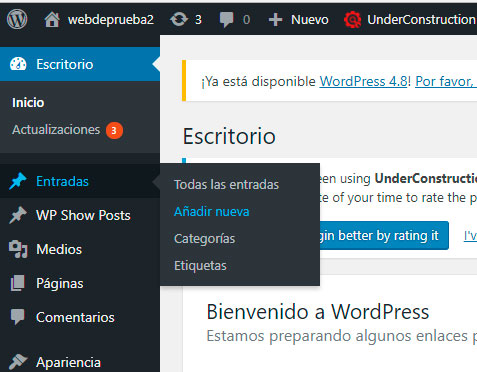Image resolution: width=477 pixels, height=372 pixels.
Task: Click the plus icon beside Nuevo
Action: pos(275,20)
